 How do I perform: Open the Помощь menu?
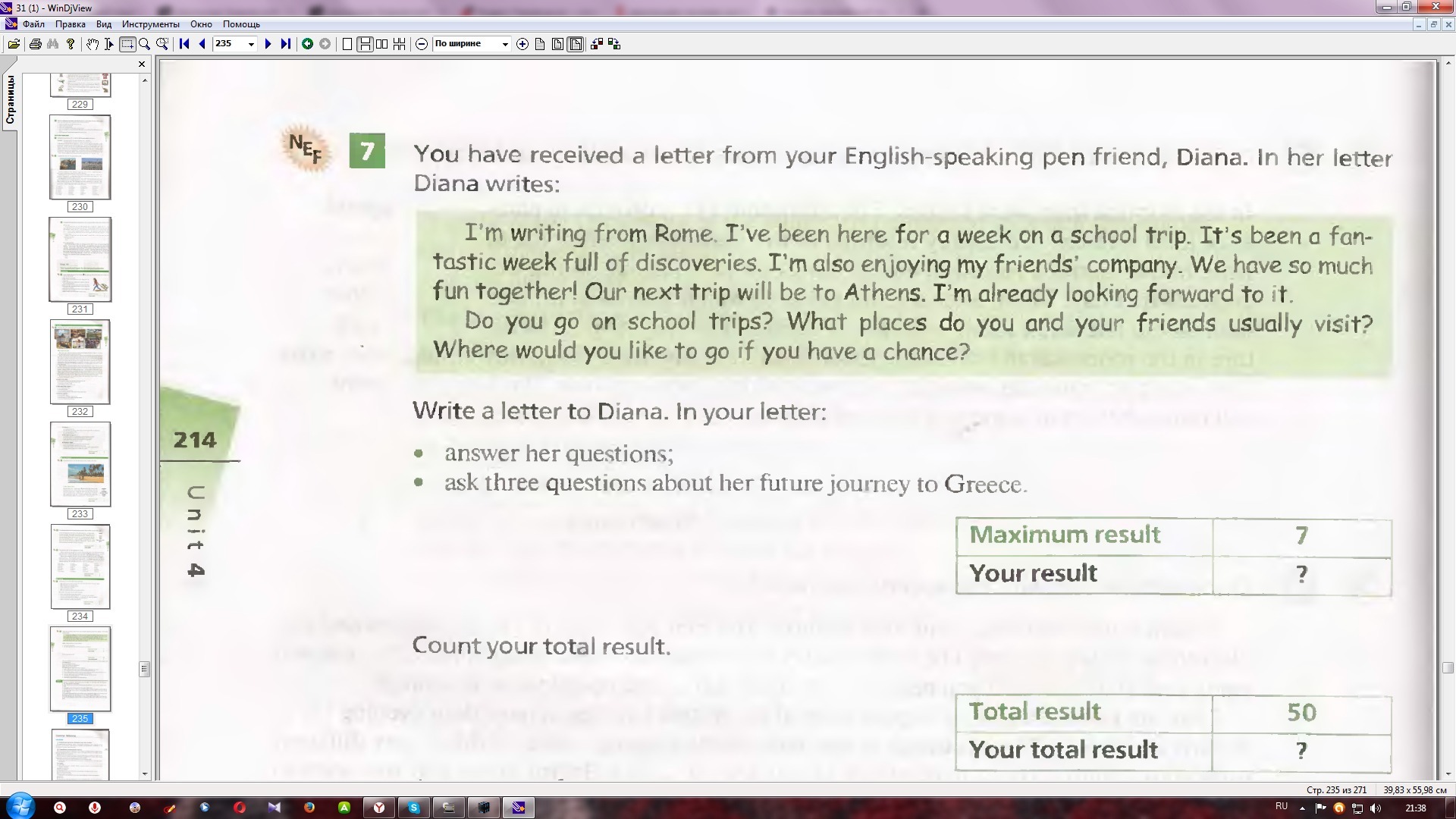tap(241, 24)
